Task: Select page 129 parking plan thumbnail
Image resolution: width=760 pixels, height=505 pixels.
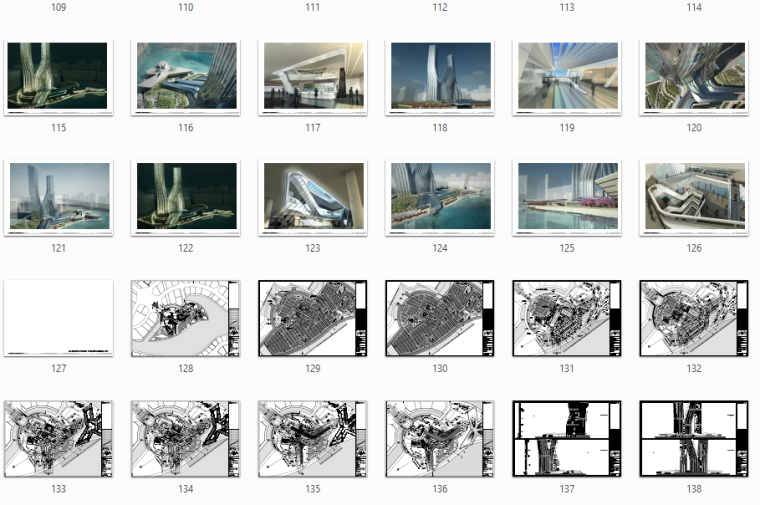Action: (313, 318)
